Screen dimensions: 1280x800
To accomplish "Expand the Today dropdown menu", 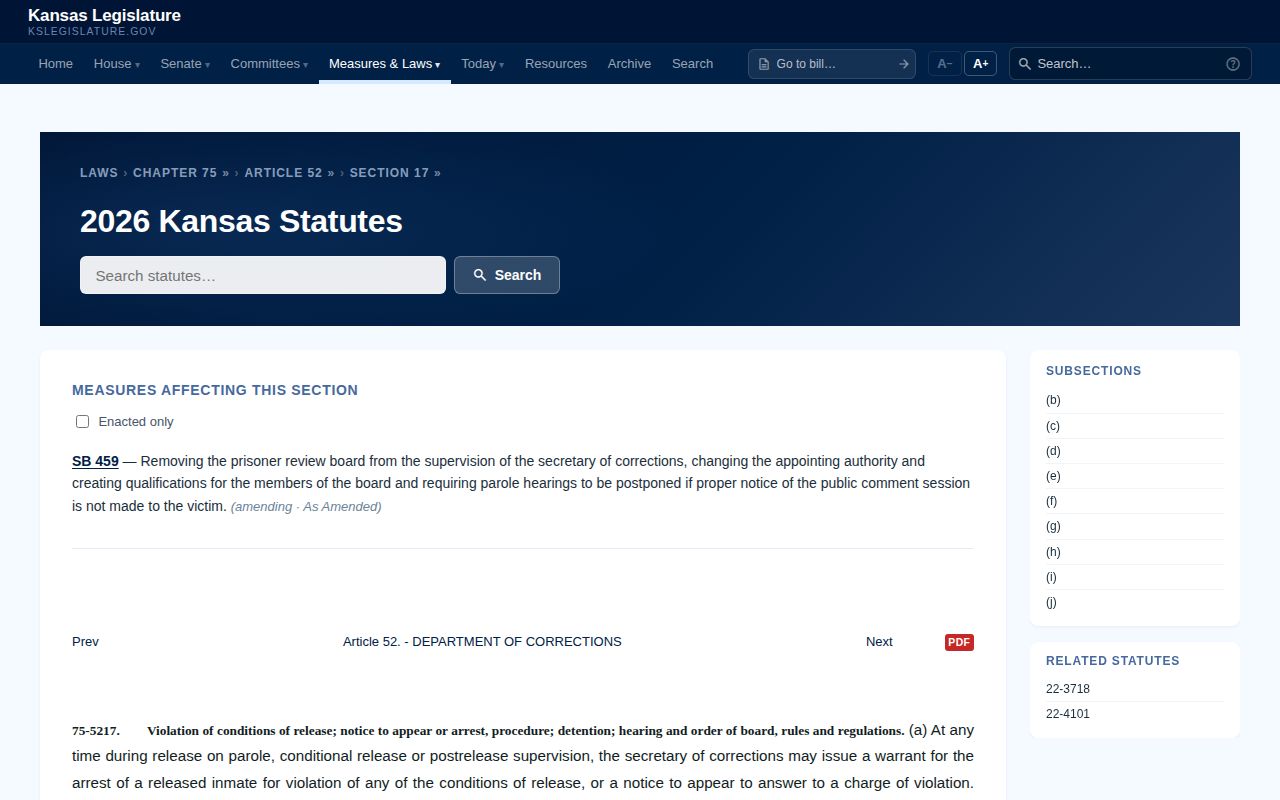I will (x=483, y=64).
